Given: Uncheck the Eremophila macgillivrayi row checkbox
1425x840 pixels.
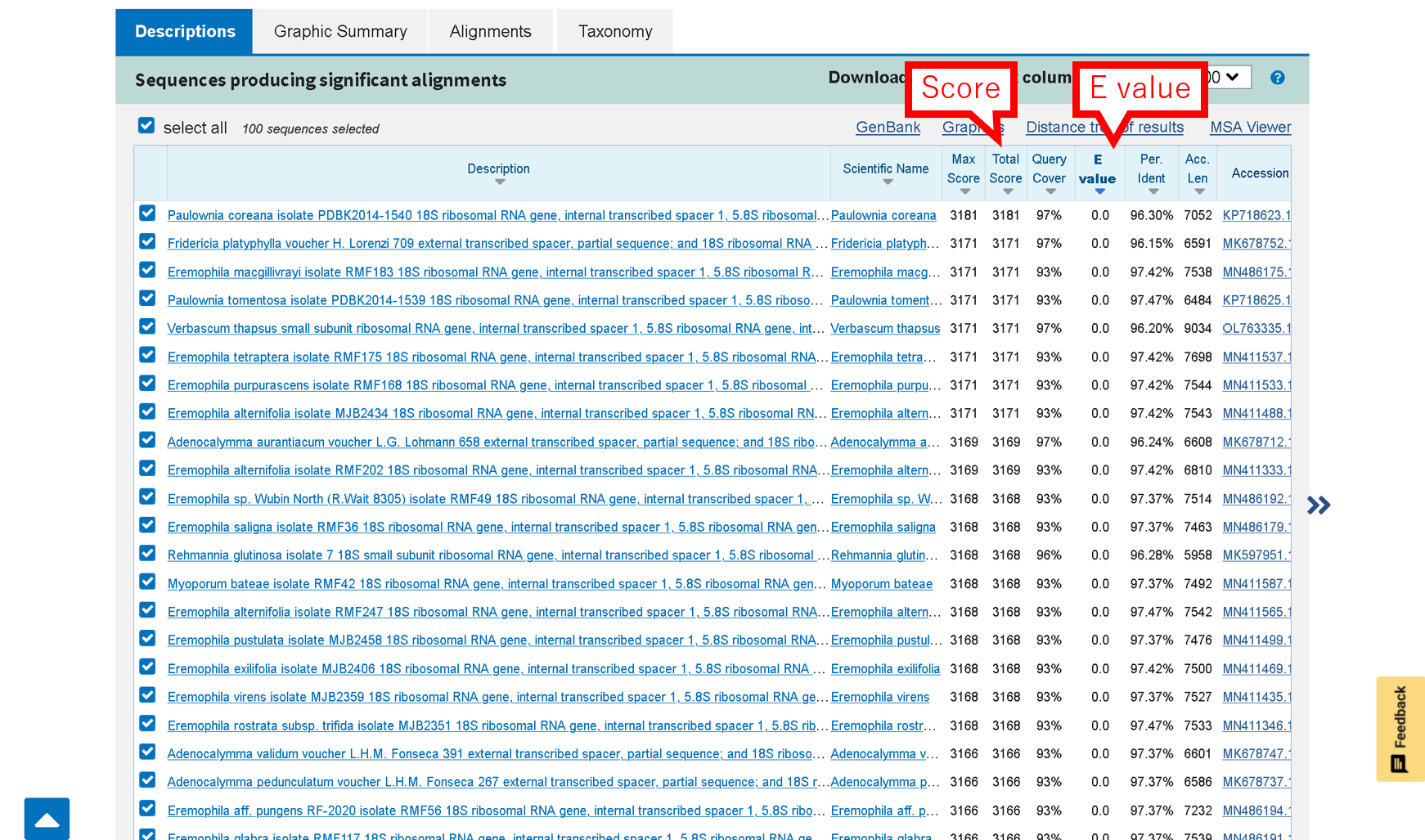Looking at the screenshot, I should (147, 270).
